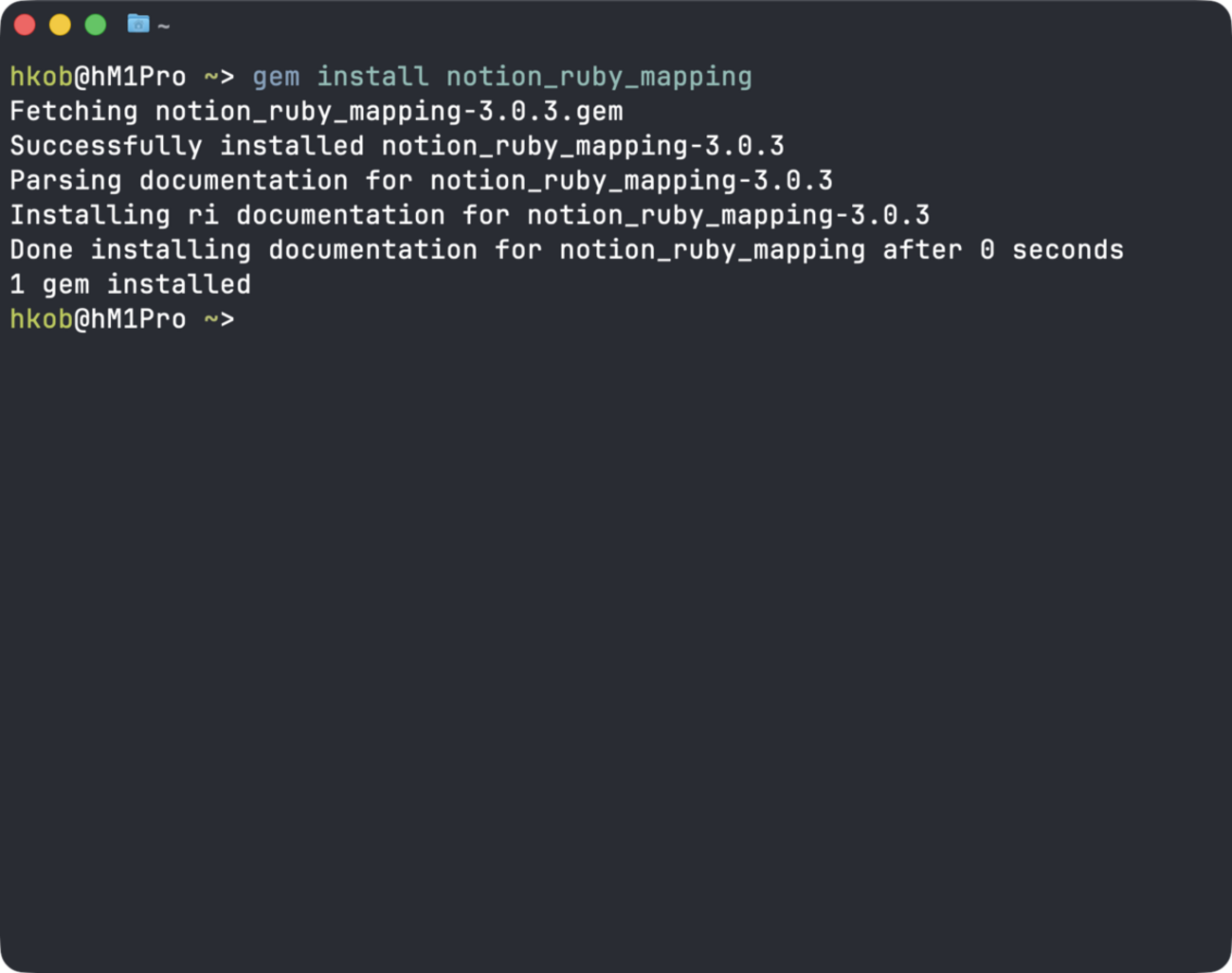Screen dimensions: 1232x973
Task: Click the Fetching notion_ruby_mapping-3.0.3.gem line
Action: click(316, 111)
